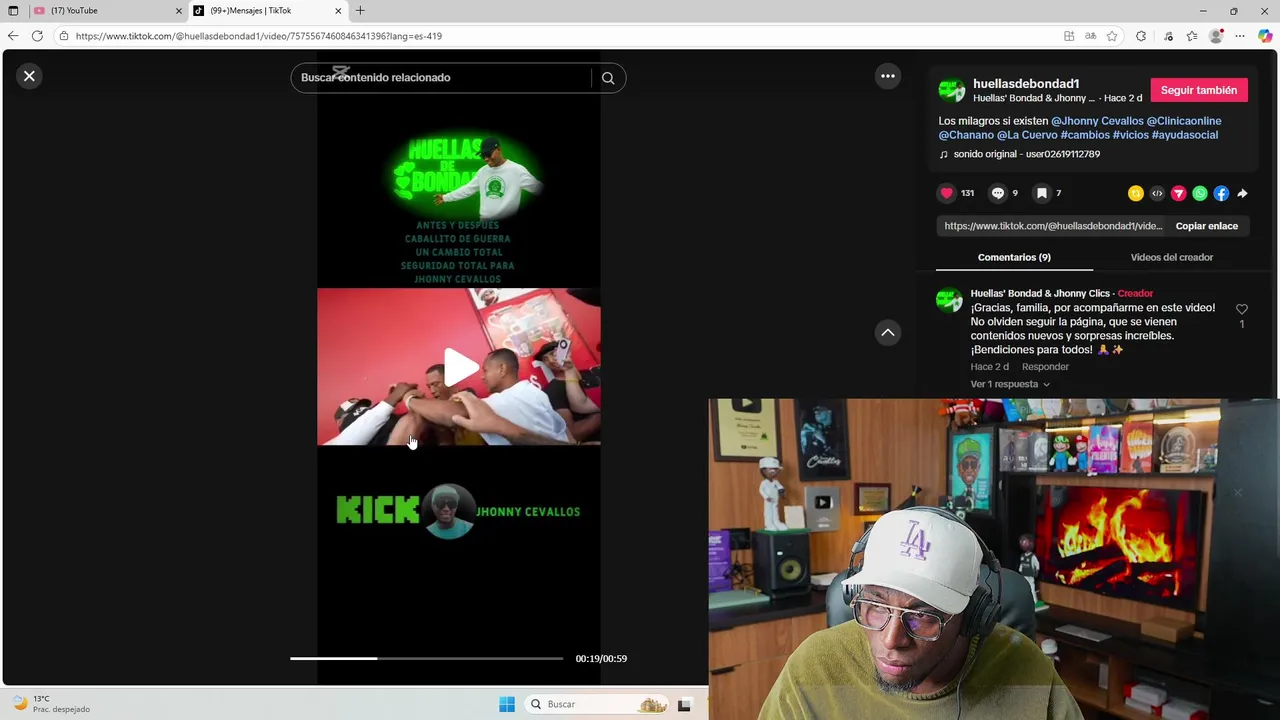Select the video share URL field
Viewport: 1280px width, 720px height.
(x=1053, y=226)
